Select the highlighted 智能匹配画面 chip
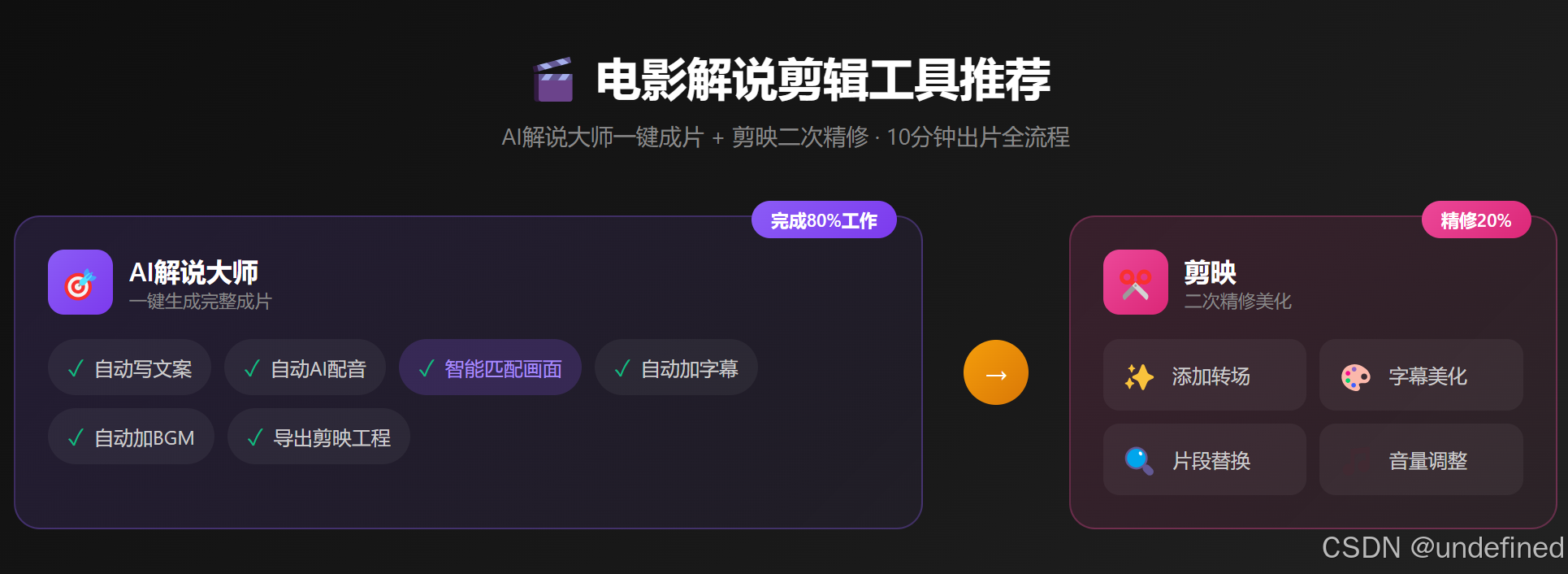The height and width of the screenshot is (574, 1568). (490, 367)
